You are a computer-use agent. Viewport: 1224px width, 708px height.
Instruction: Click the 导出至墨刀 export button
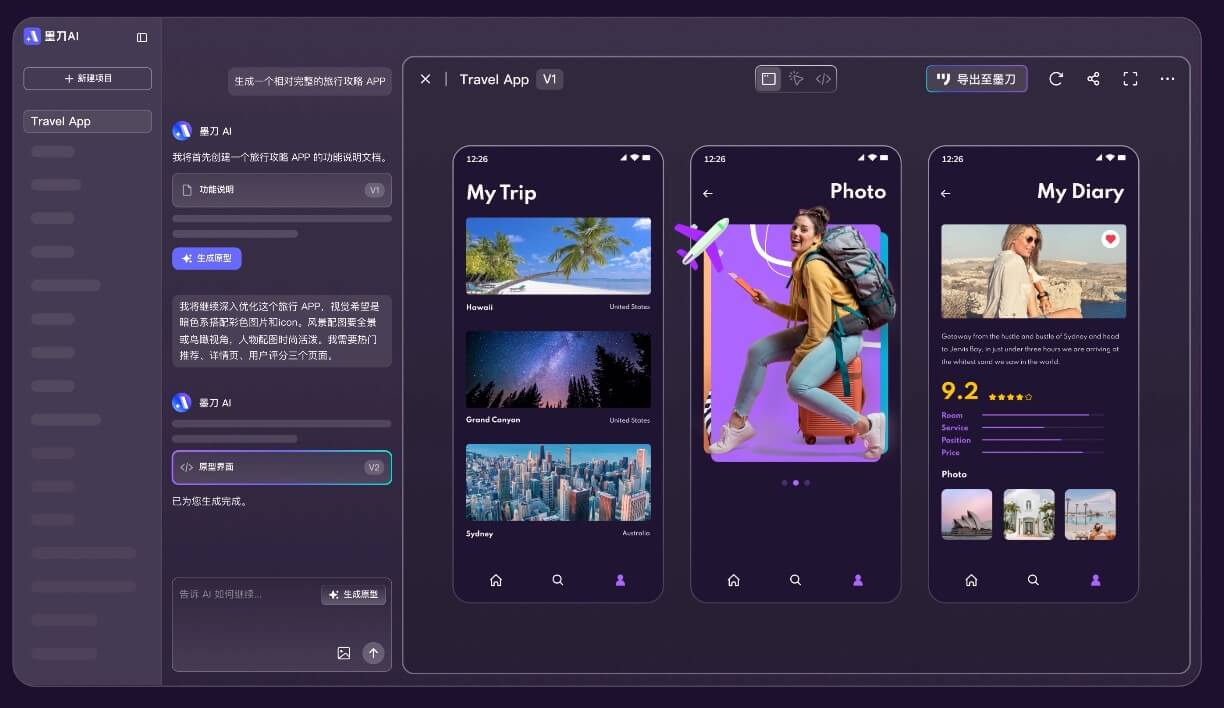(976, 78)
